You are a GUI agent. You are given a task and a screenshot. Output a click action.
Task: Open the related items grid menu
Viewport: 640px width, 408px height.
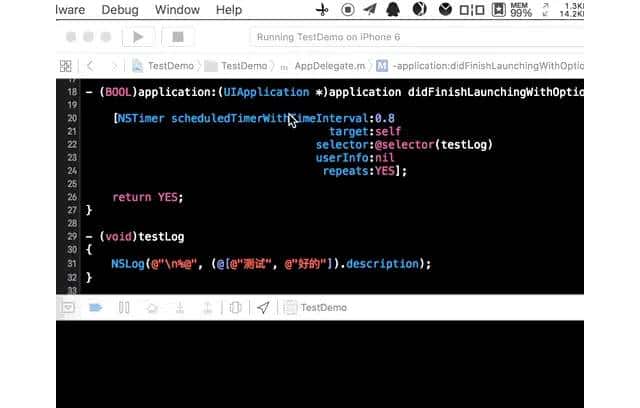point(66,66)
